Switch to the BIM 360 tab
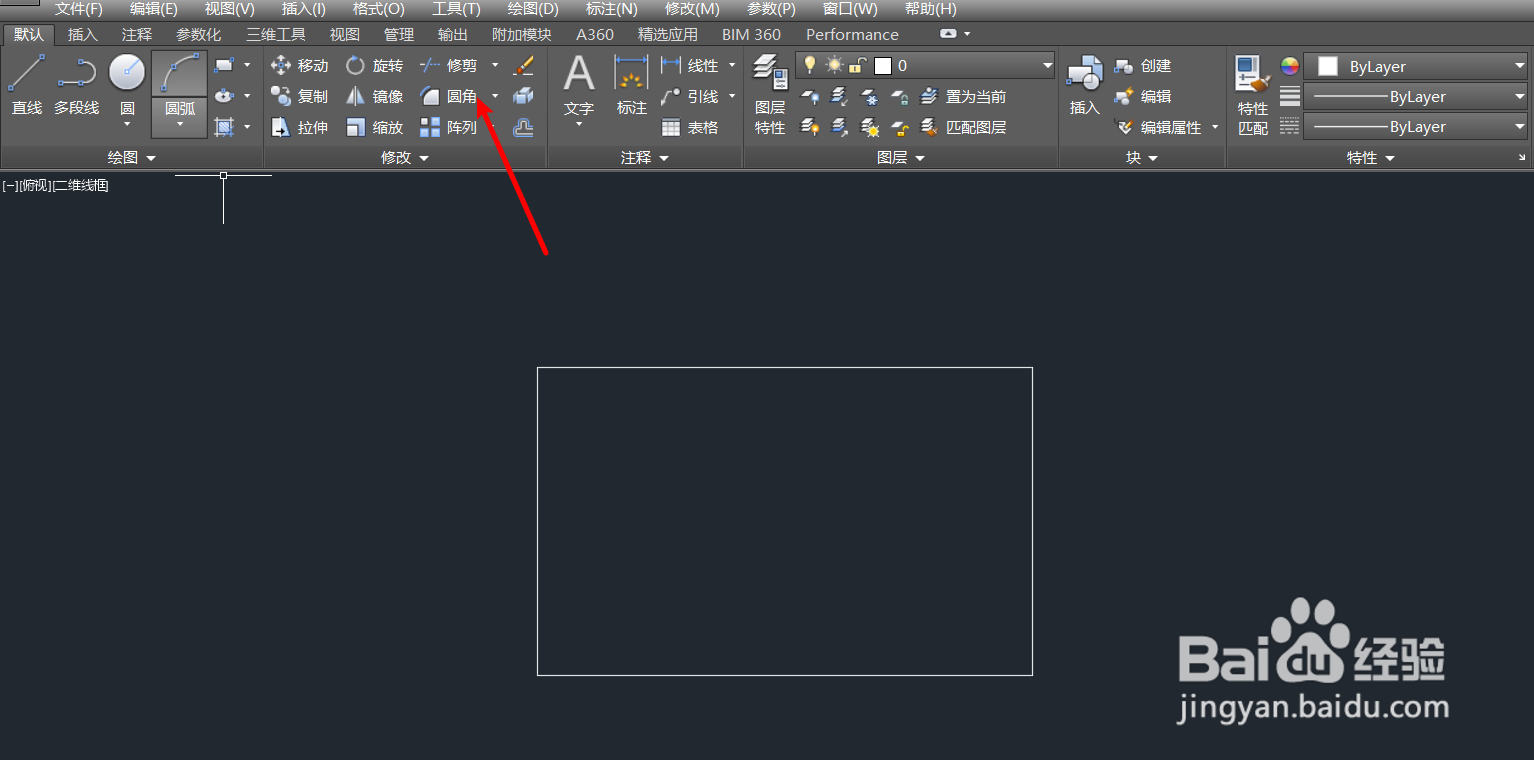This screenshot has height=760, width=1534. [751, 34]
